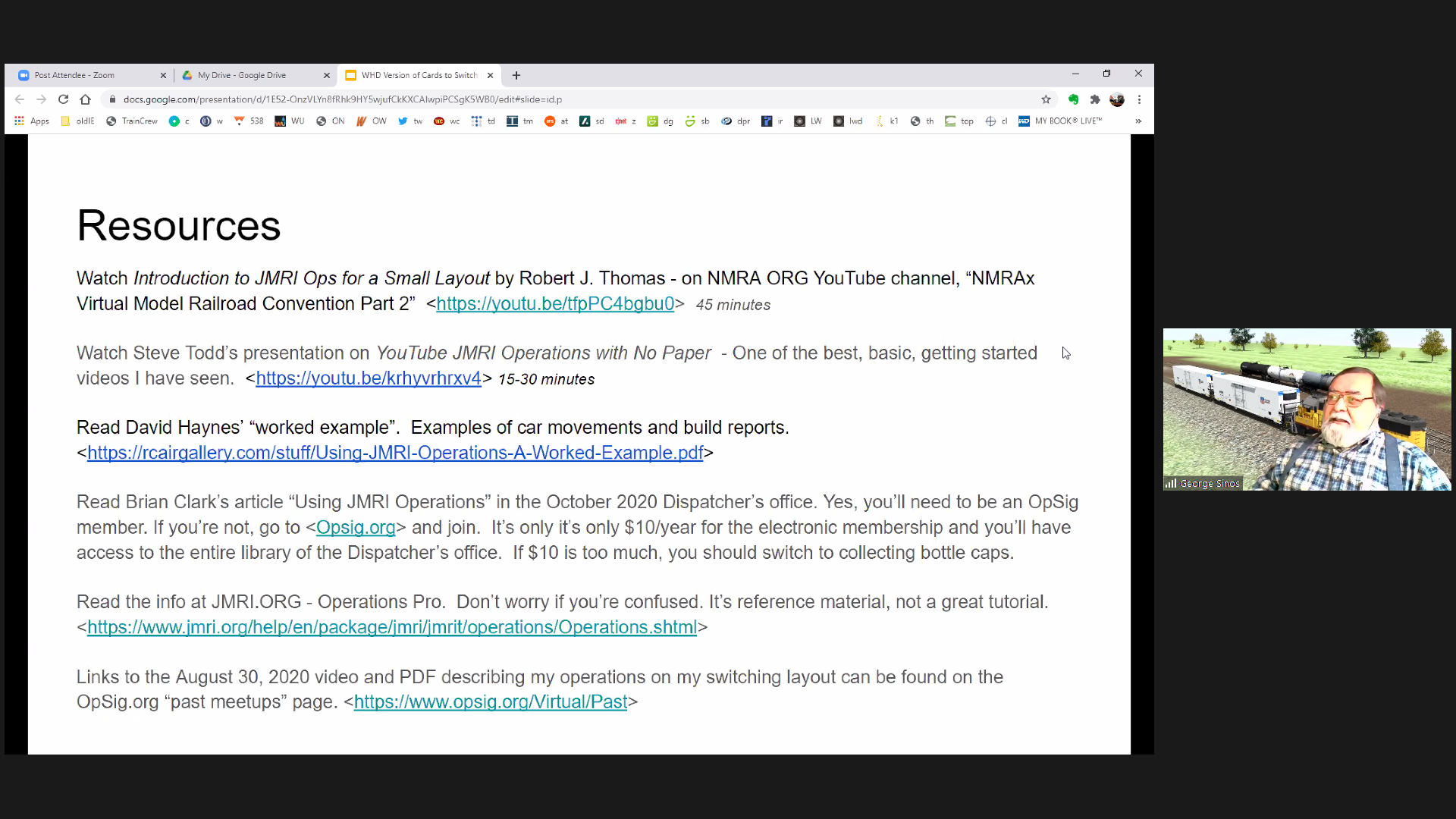Open the Extensions puzzle icon
Viewport: 1456px width, 819px height.
(1095, 99)
